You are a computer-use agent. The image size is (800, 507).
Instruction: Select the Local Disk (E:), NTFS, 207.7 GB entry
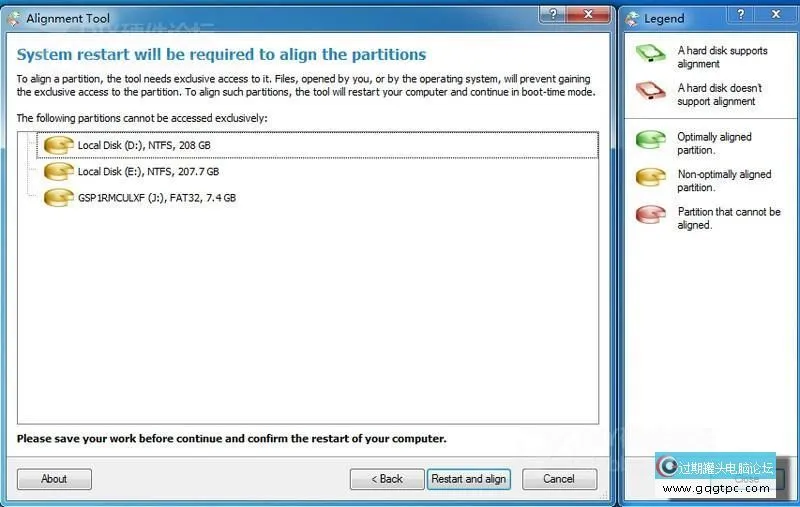tap(148, 172)
